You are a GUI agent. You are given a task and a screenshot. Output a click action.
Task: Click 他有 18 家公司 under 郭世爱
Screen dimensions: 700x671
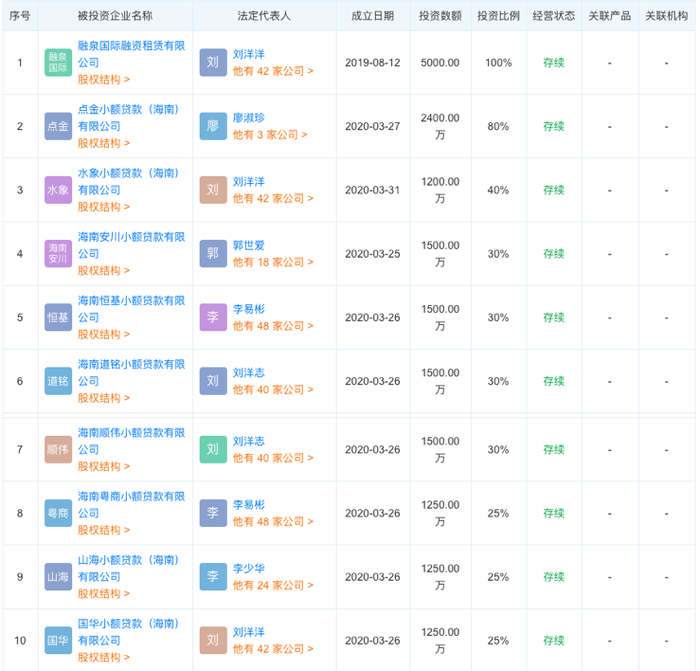273,262
